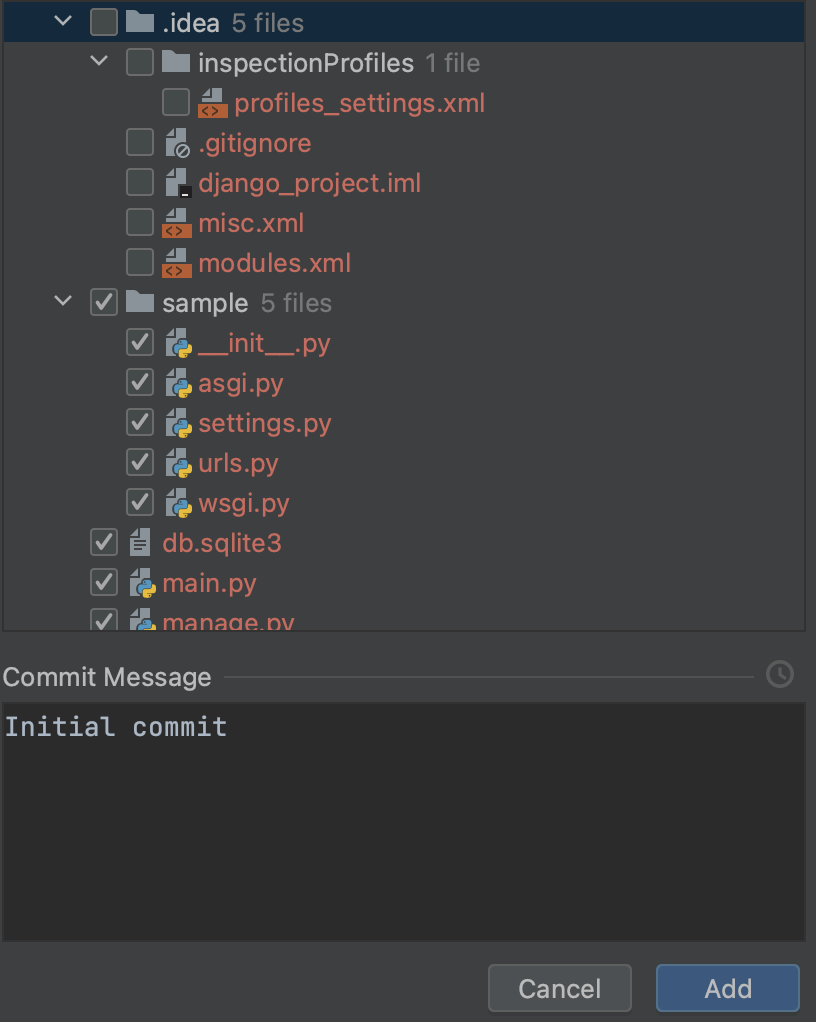Check the .gitignore checkbox
Viewport: 816px width, 1022px height.
(139, 143)
